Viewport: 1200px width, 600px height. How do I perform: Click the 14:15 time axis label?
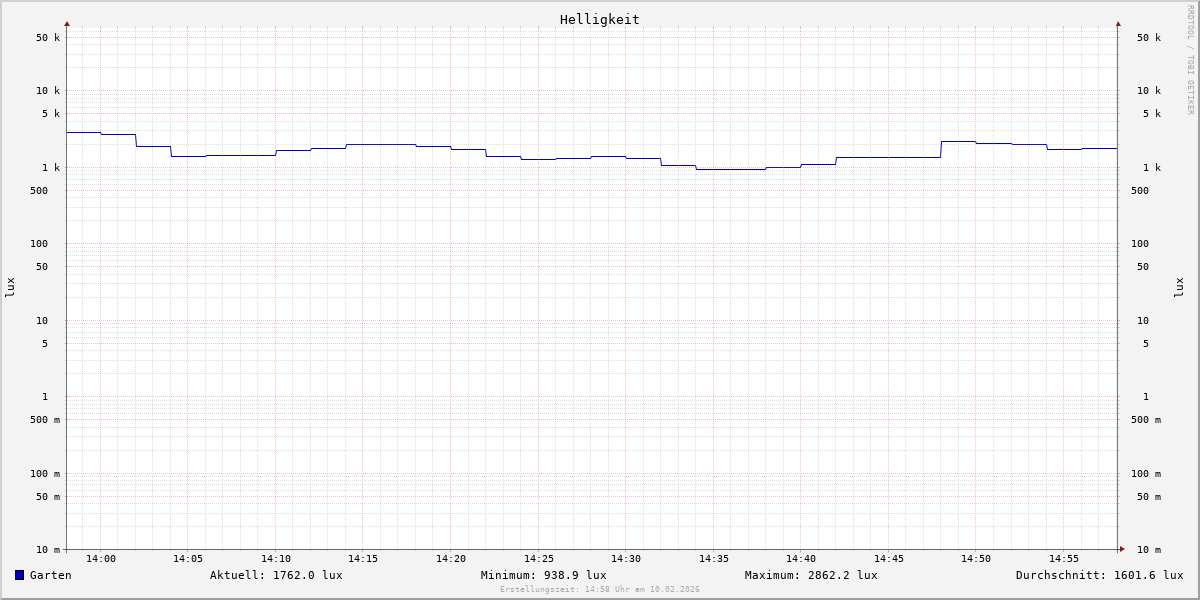coord(363,559)
